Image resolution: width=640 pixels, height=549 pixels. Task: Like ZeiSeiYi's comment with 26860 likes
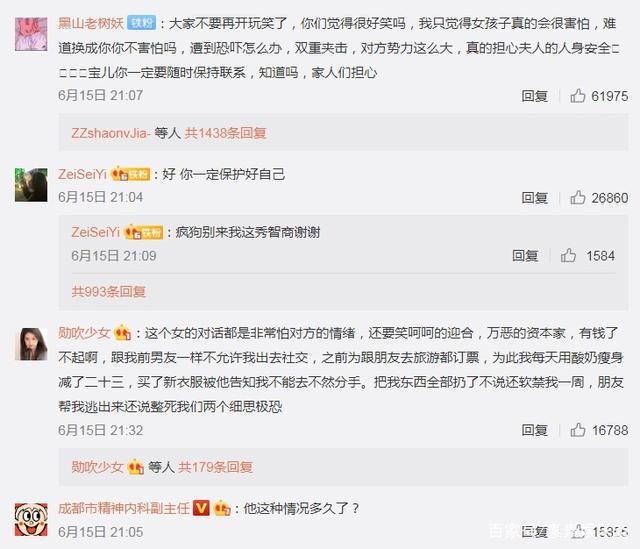click(x=578, y=198)
